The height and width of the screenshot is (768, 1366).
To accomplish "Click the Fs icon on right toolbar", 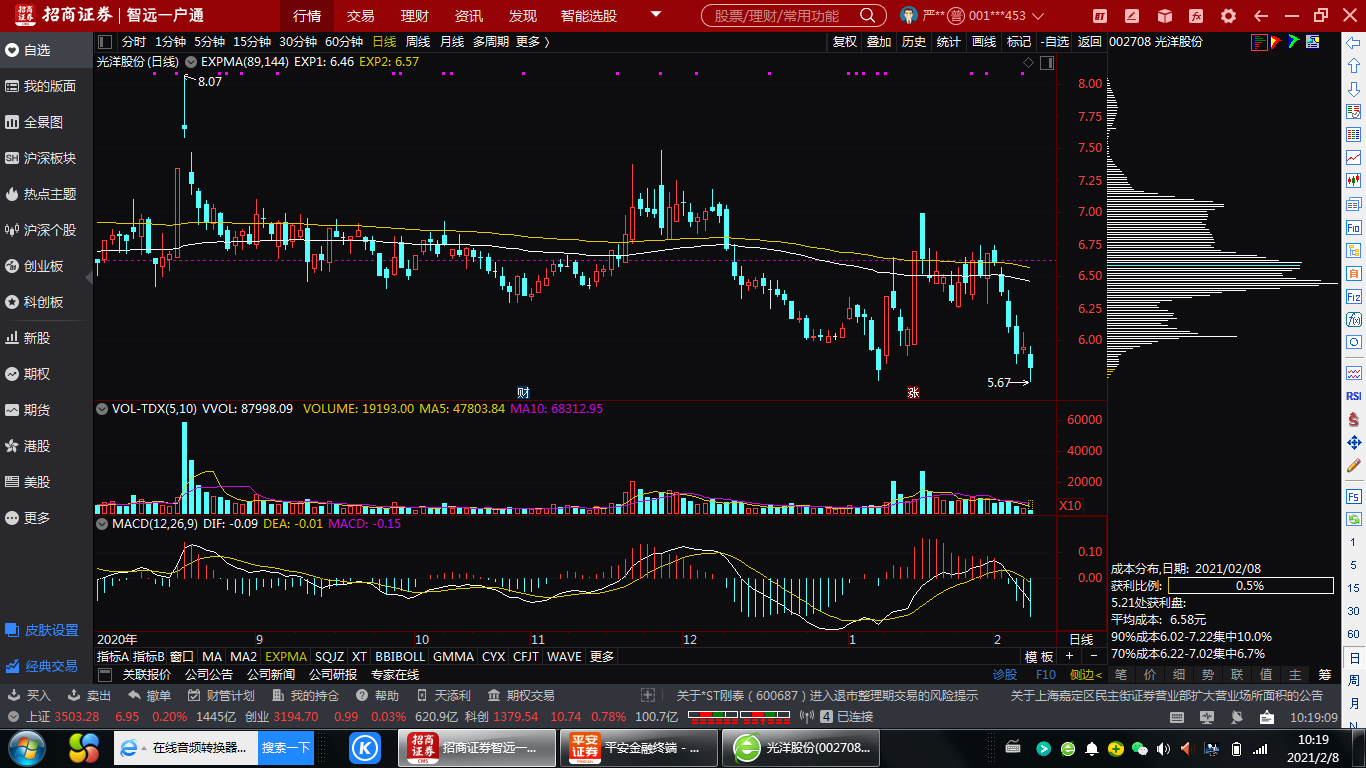I will click(1353, 496).
